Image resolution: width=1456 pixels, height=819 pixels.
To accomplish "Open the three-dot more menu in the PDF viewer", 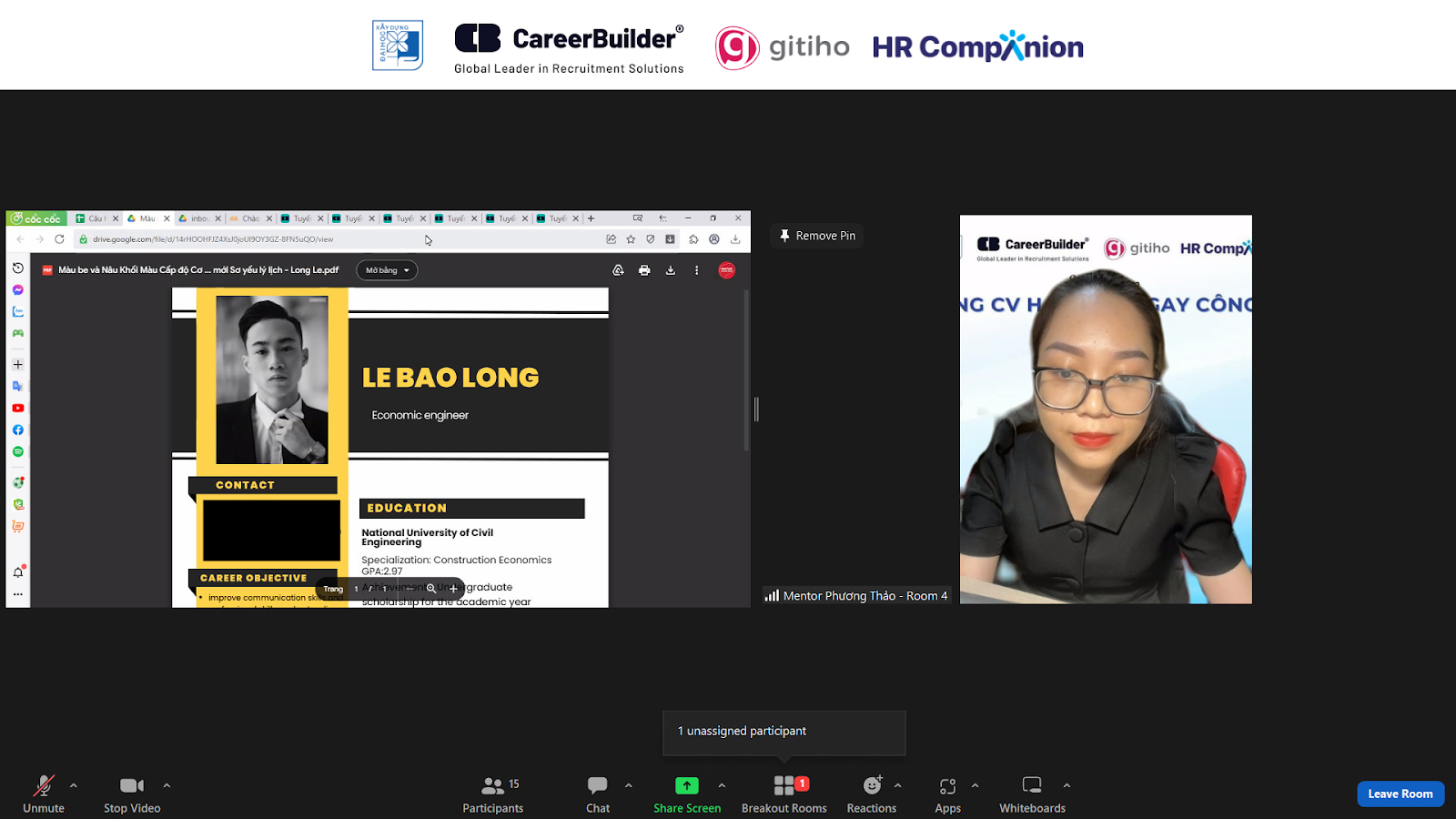I will pyautogui.click(x=697, y=270).
